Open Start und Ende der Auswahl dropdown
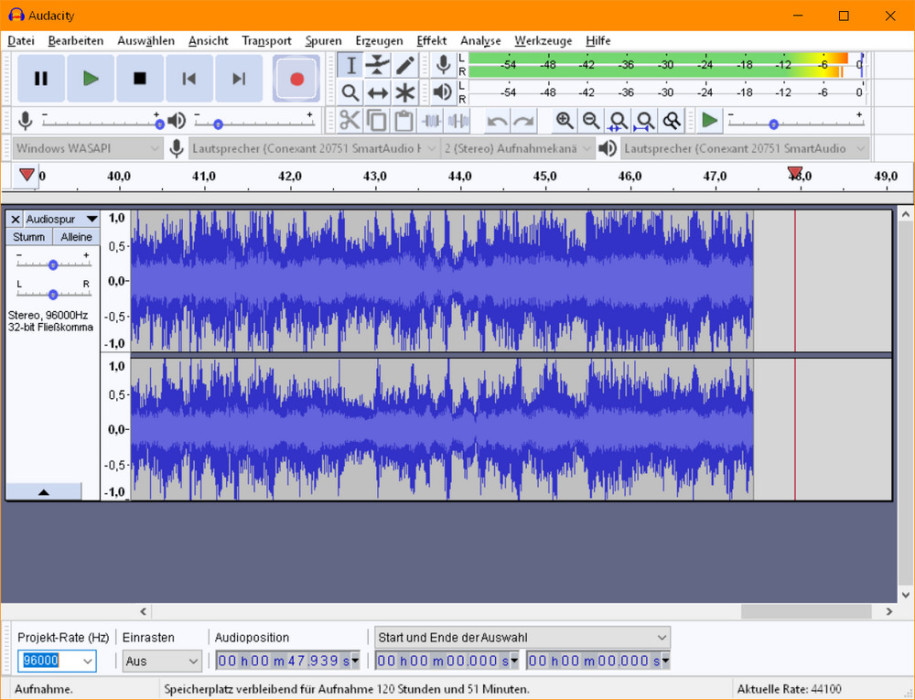Image resolution: width=915 pixels, height=700 pixels. click(522, 638)
